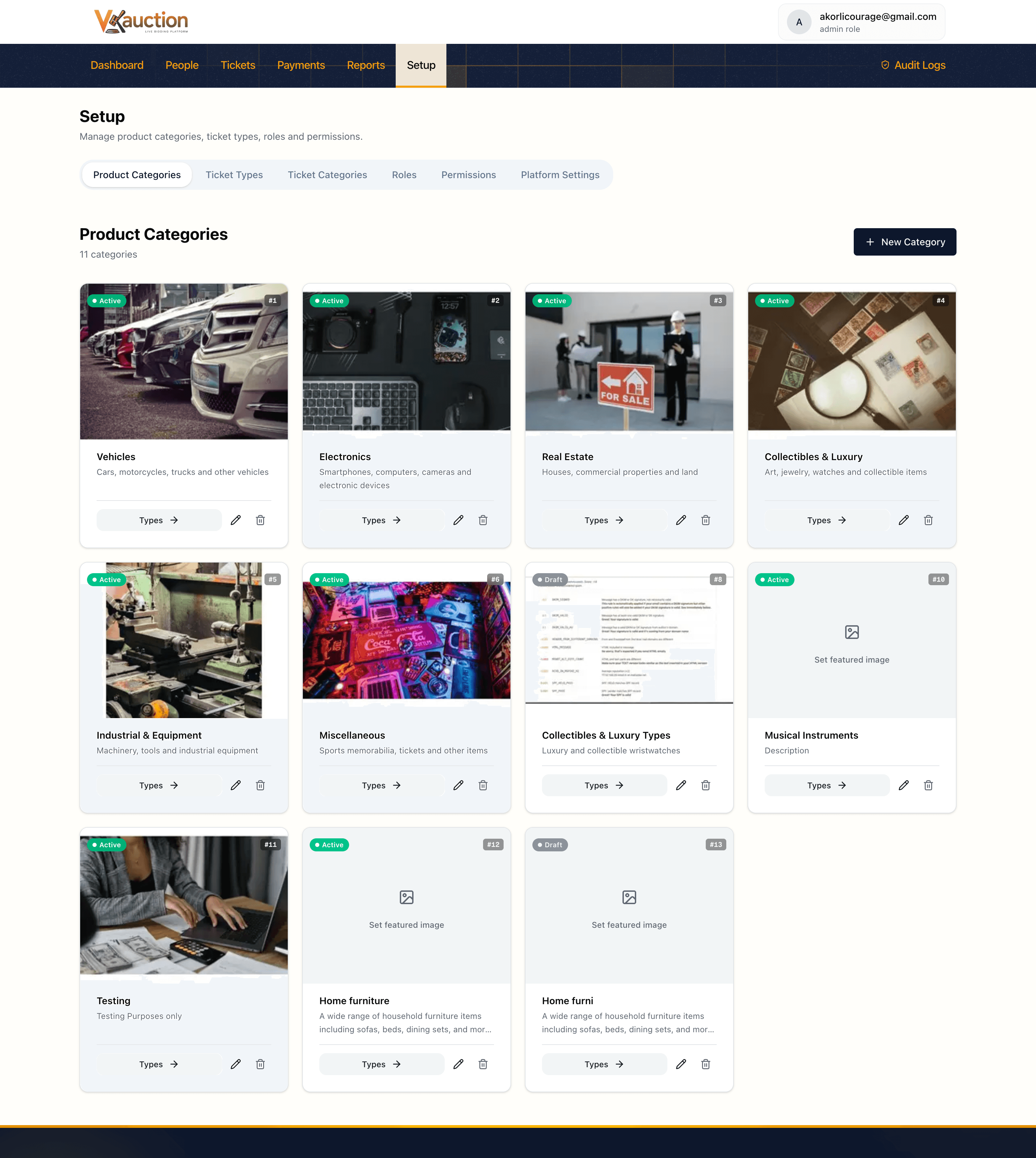This screenshot has width=1036, height=1158.
Task: Edit the Musical Instruments category
Action: click(x=903, y=785)
